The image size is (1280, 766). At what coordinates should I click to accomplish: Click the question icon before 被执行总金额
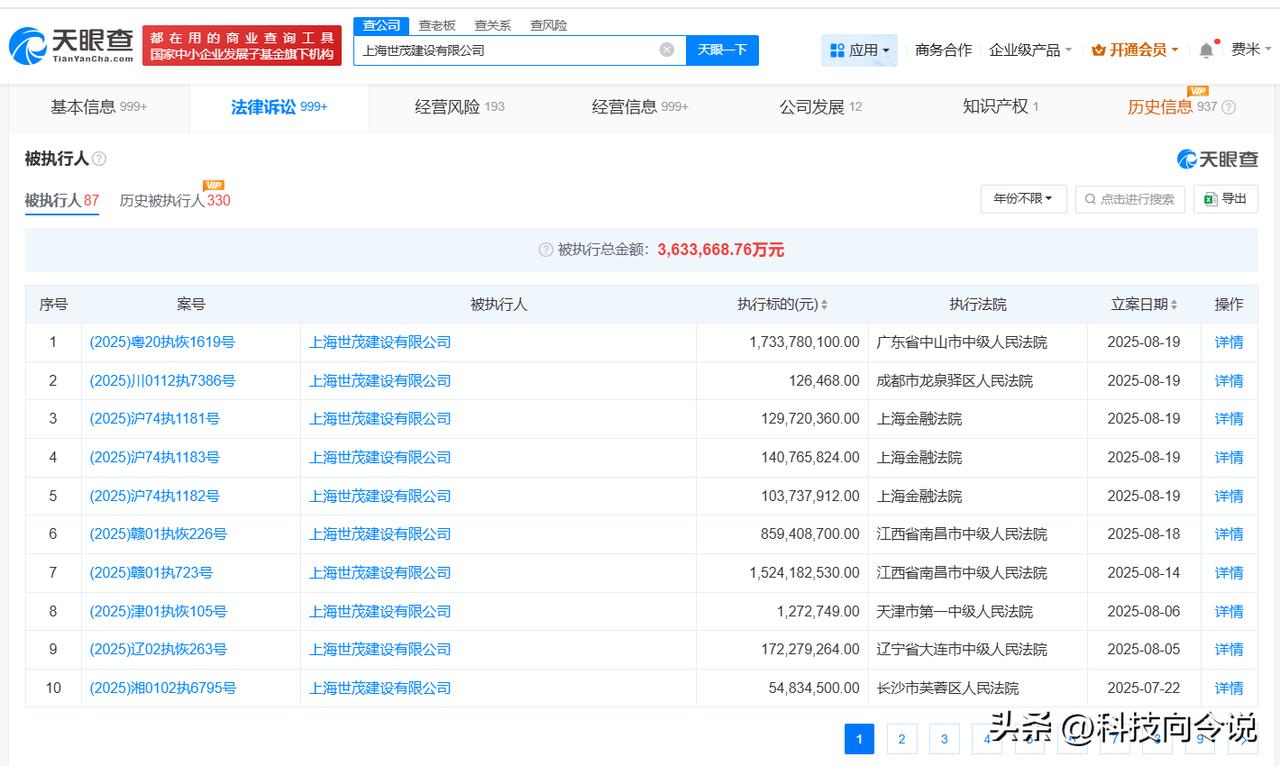[x=546, y=250]
